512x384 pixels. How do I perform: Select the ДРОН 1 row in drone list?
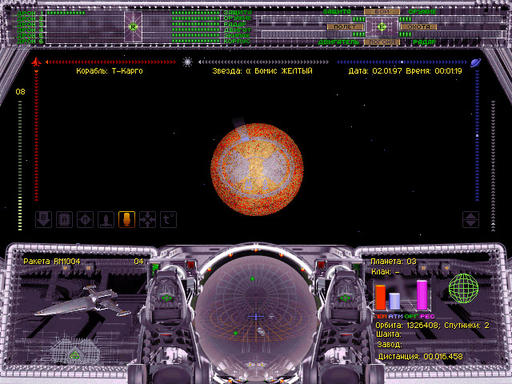(x=50, y=13)
